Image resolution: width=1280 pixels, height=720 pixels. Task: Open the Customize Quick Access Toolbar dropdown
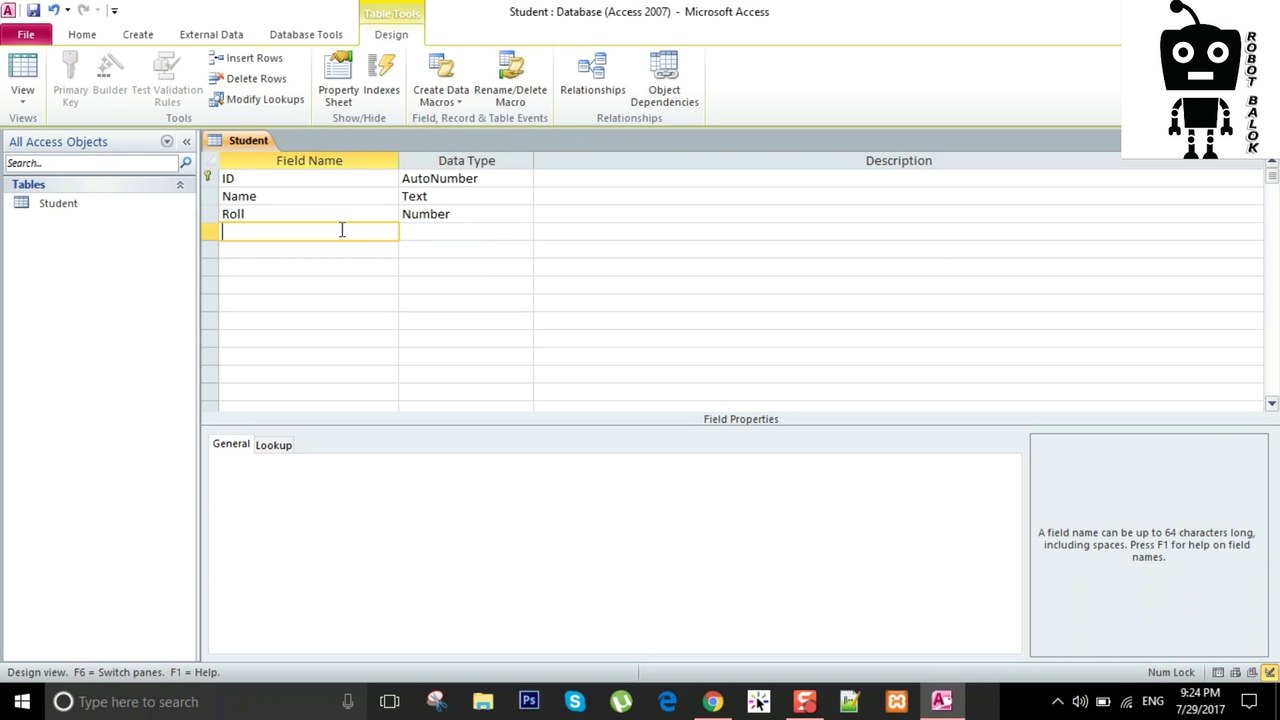[114, 11]
